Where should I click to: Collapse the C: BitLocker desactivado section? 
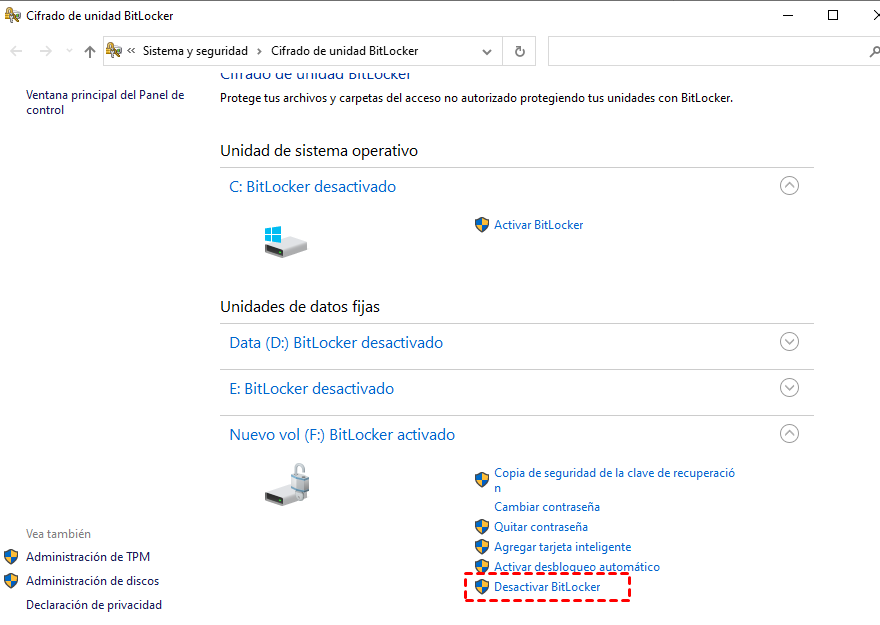point(789,185)
